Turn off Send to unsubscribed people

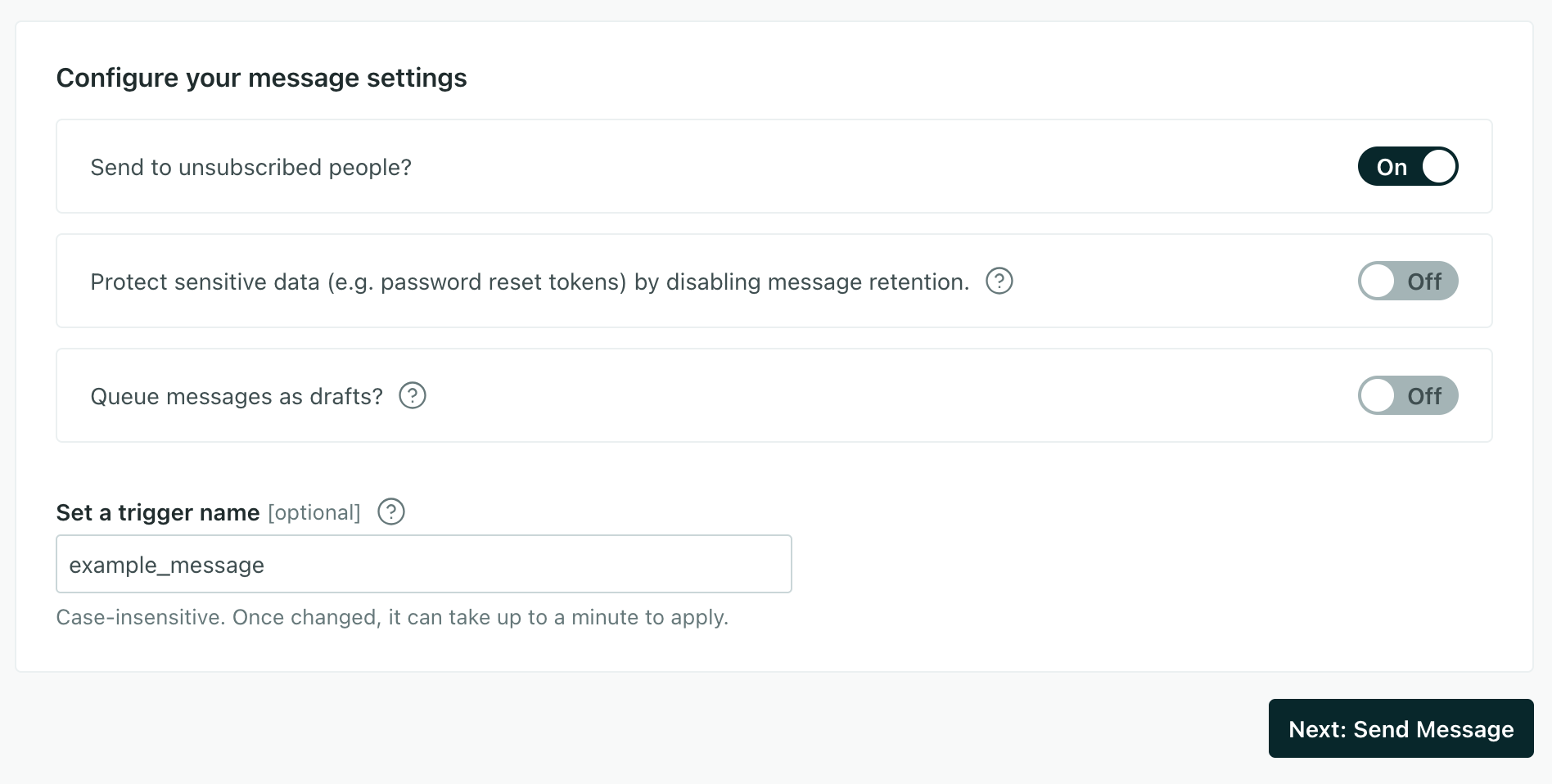click(x=1408, y=166)
